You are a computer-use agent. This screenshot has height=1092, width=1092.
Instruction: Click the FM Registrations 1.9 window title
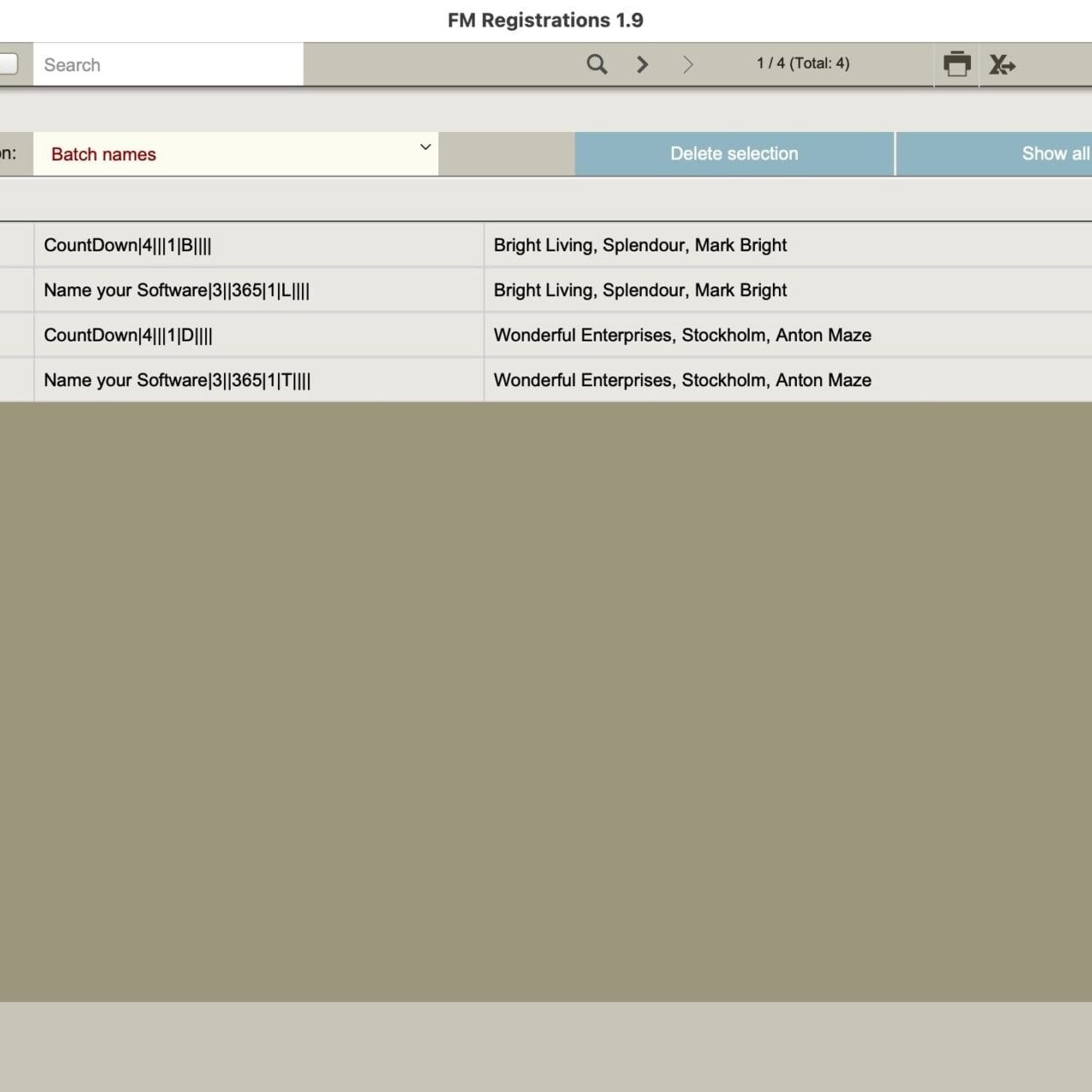546,21
